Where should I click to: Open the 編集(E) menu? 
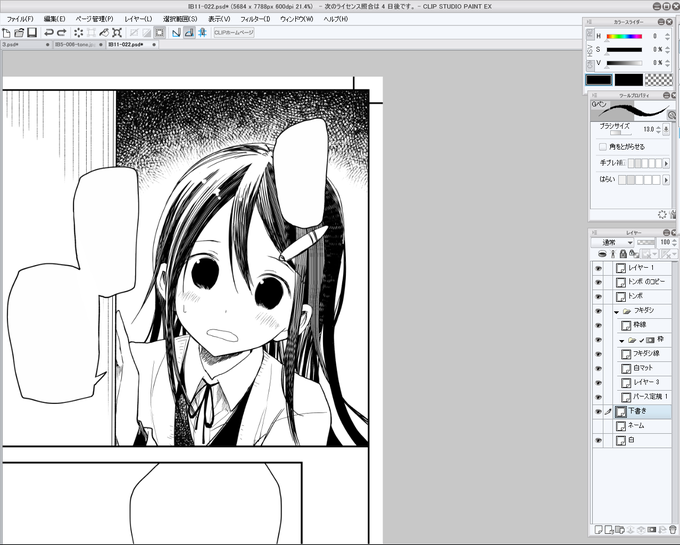point(54,19)
